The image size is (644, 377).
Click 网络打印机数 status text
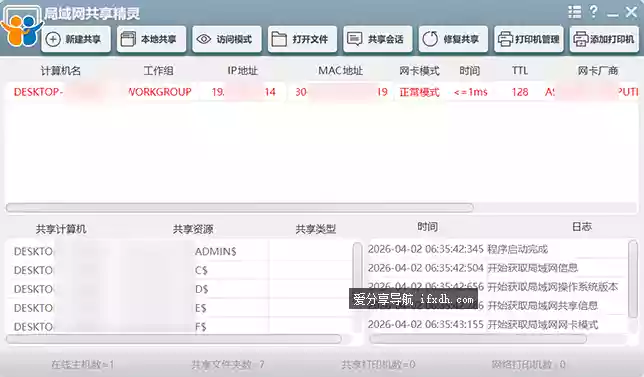[x=529, y=364]
